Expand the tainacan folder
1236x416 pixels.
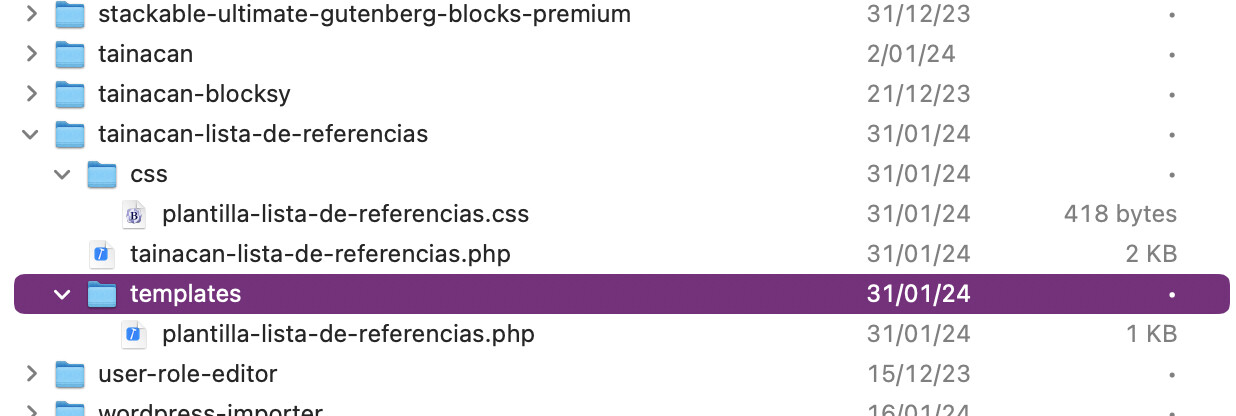point(32,54)
